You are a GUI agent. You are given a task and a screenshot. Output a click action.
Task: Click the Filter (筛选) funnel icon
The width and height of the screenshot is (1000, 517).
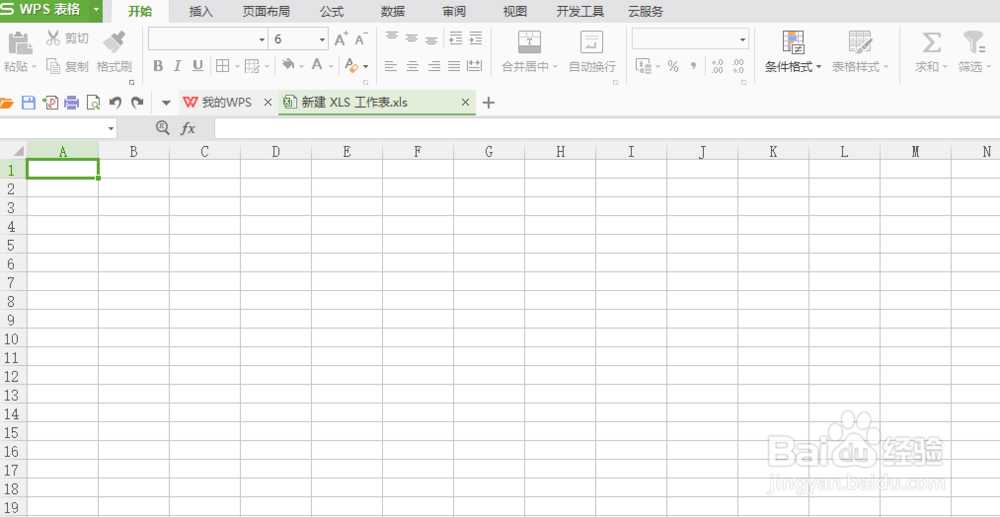(974, 43)
